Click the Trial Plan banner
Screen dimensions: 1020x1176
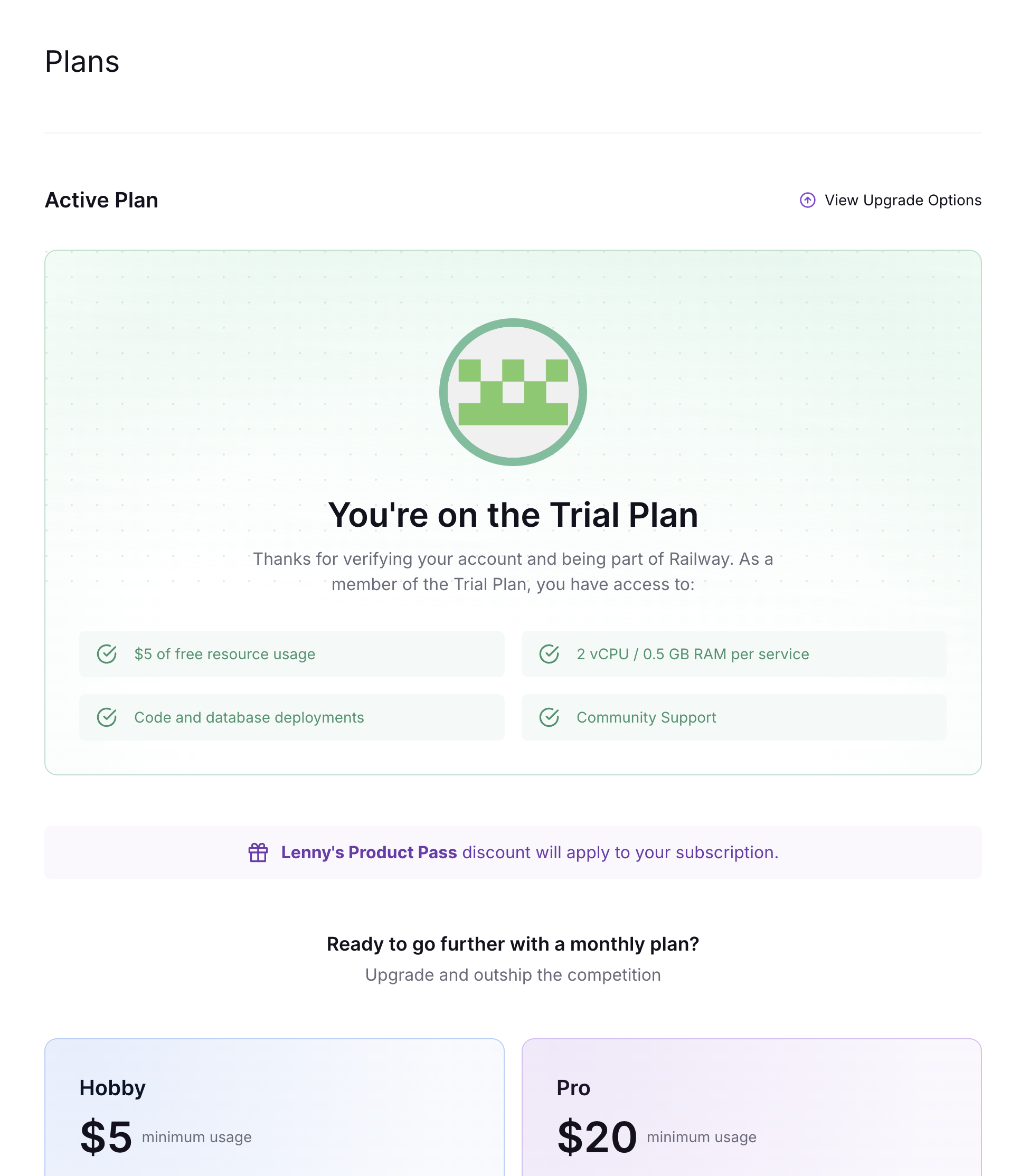[511, 509]
